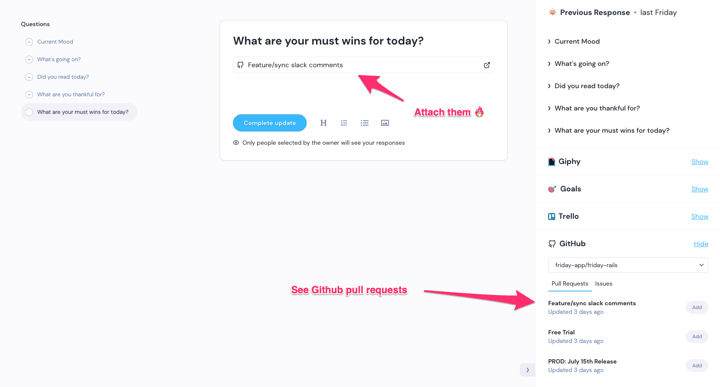The image size is (720, 387).
Task: Click the Feature/sync slack comments response field
Action: click(363, 65)
